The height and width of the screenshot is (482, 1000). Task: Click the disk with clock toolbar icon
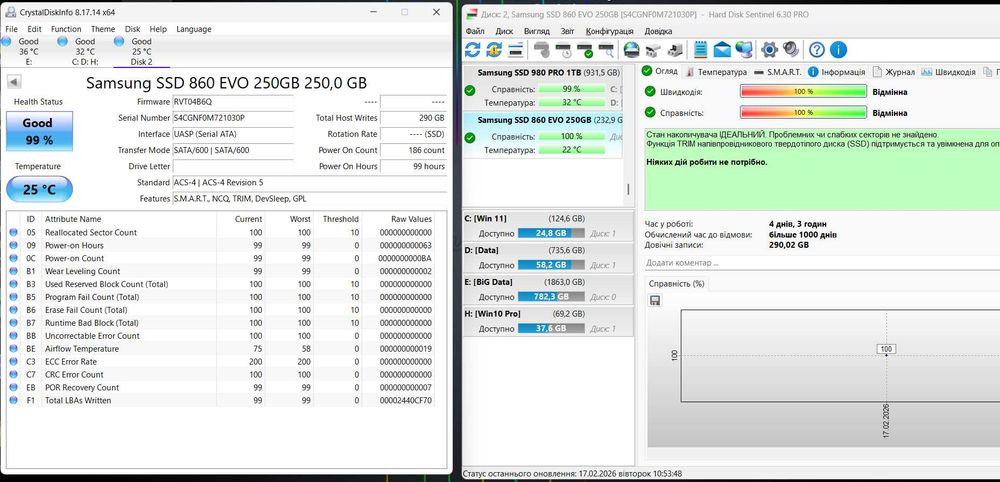click(563, 50)
